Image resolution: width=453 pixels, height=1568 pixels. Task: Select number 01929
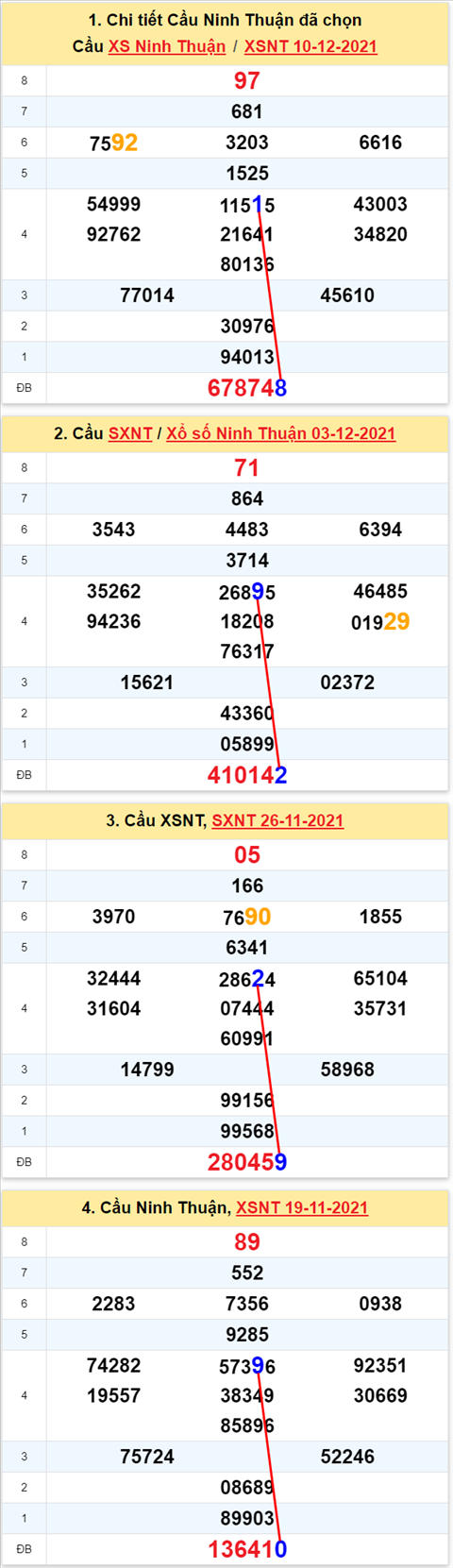point(380,621)
